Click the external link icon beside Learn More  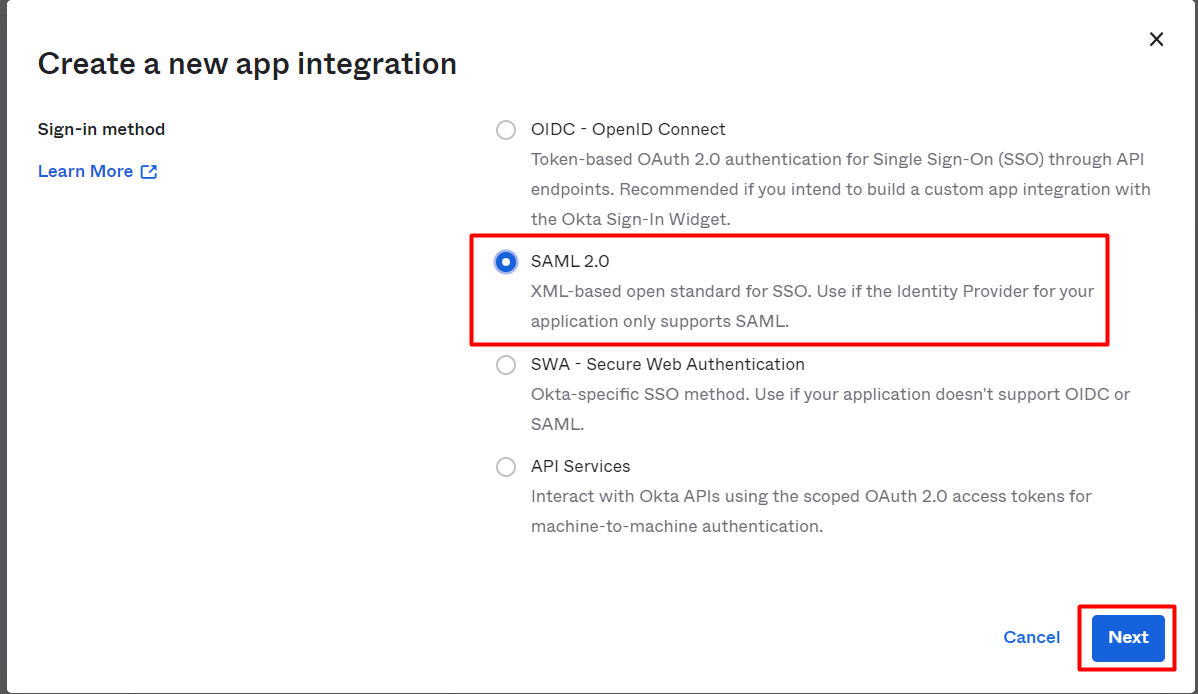[149, 172]
